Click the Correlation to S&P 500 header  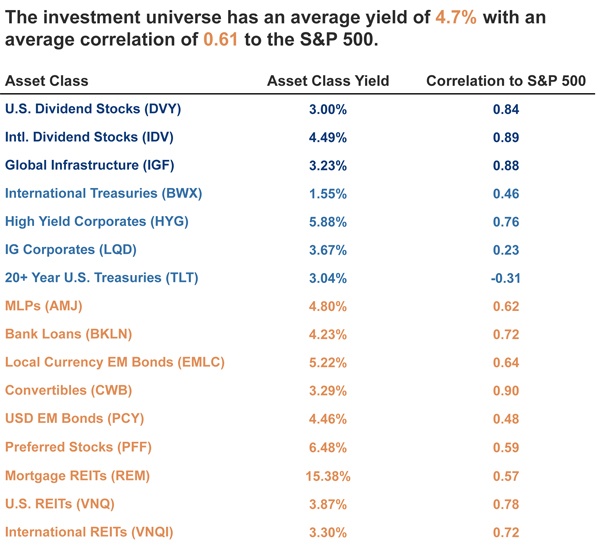coord(506,81)
